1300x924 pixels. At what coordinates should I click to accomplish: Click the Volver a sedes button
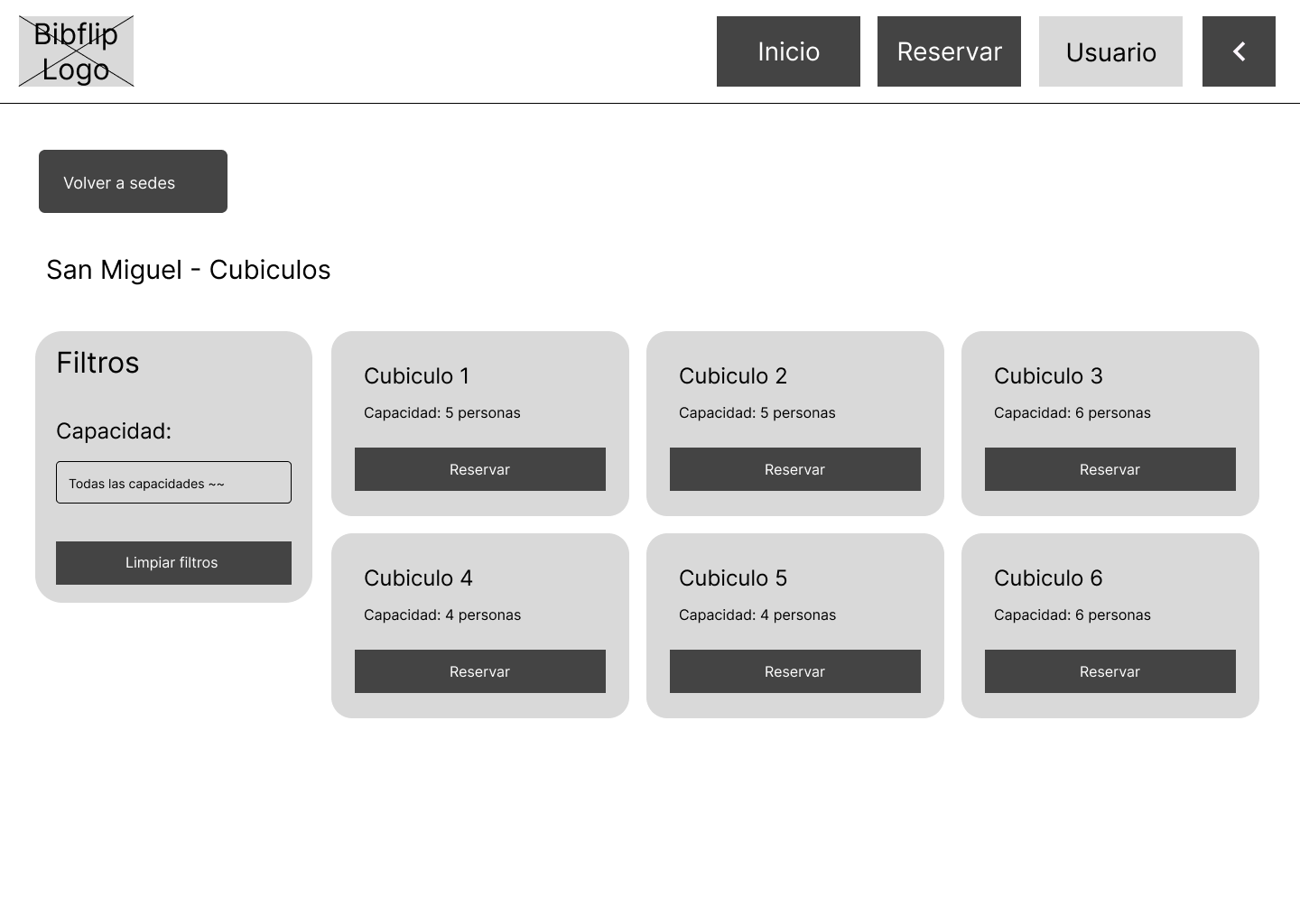[x=133, y=181]
